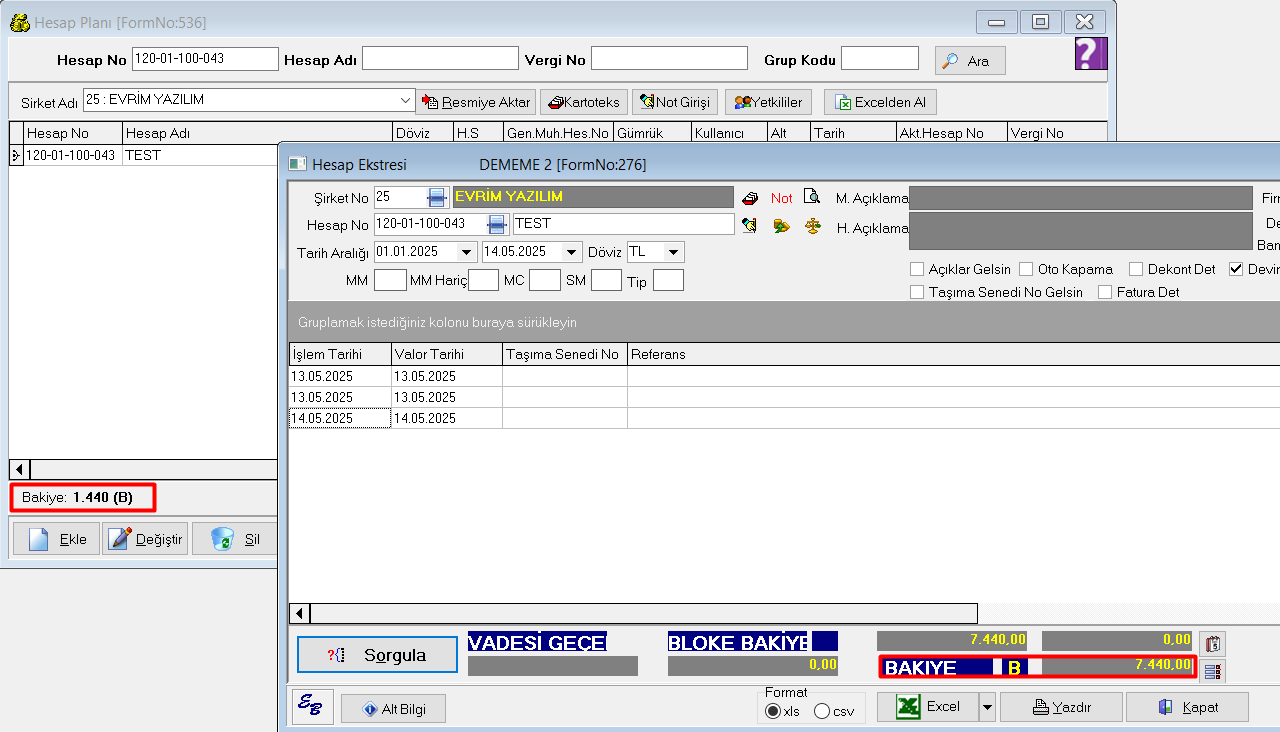Image resolution: width=1280 pixels, height=732 pixels.
Task: Expand the Şirket Adı company dropdown
Action: (x=405, y=100)
